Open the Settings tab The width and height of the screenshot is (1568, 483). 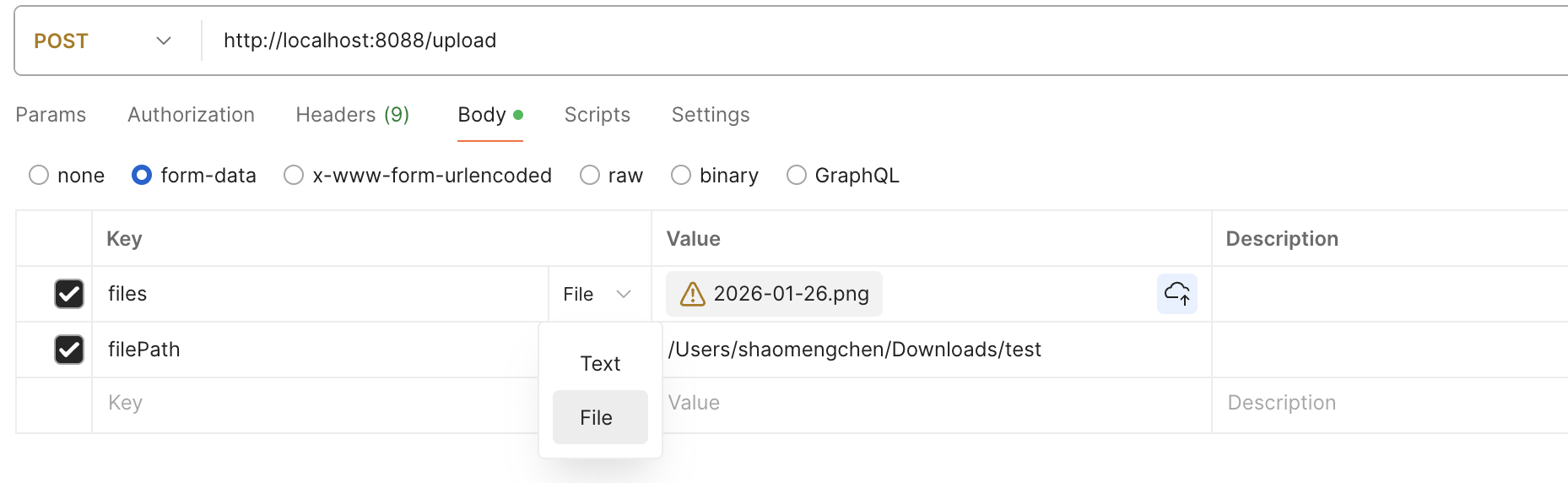(x=710, y=115)
